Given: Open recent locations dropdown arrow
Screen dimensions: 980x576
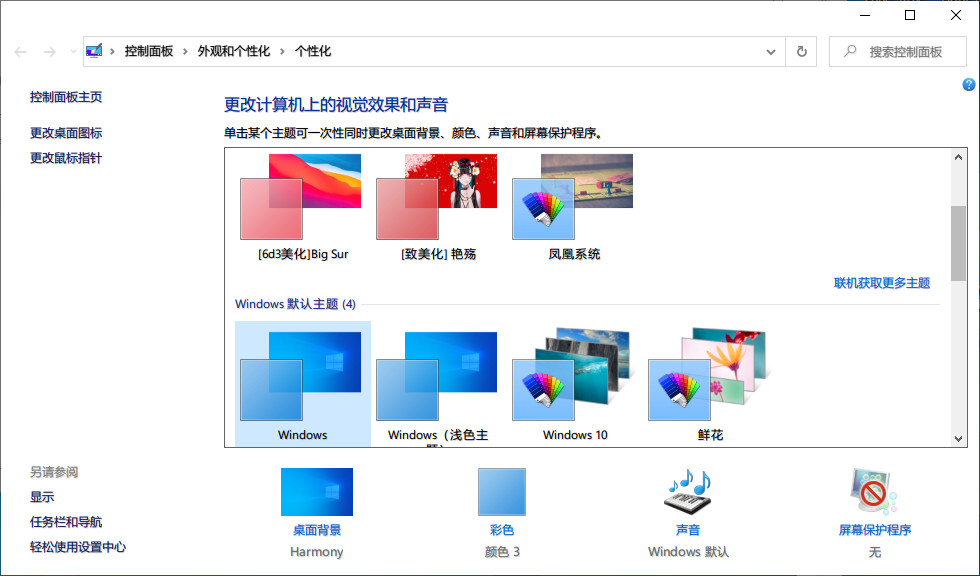Looking at the screenshot, I should pos(73,52).
